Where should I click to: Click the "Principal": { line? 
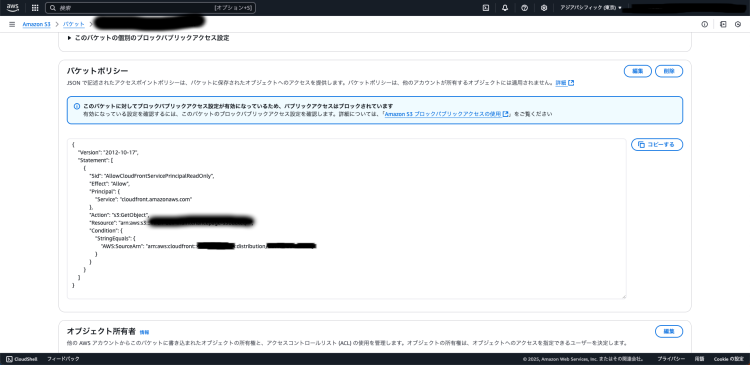click(x=106, y=191)
